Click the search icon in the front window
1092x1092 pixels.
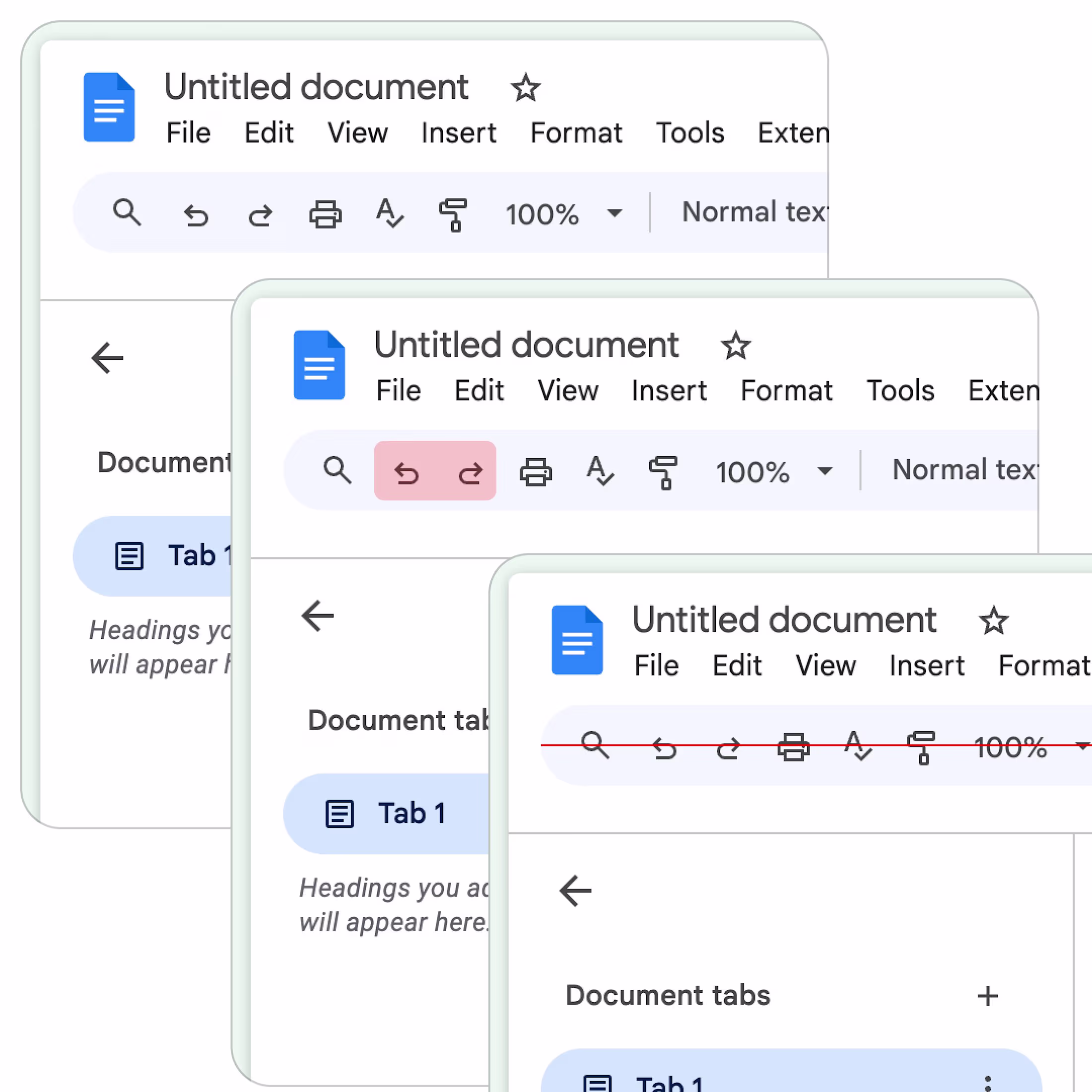[595, 746]
